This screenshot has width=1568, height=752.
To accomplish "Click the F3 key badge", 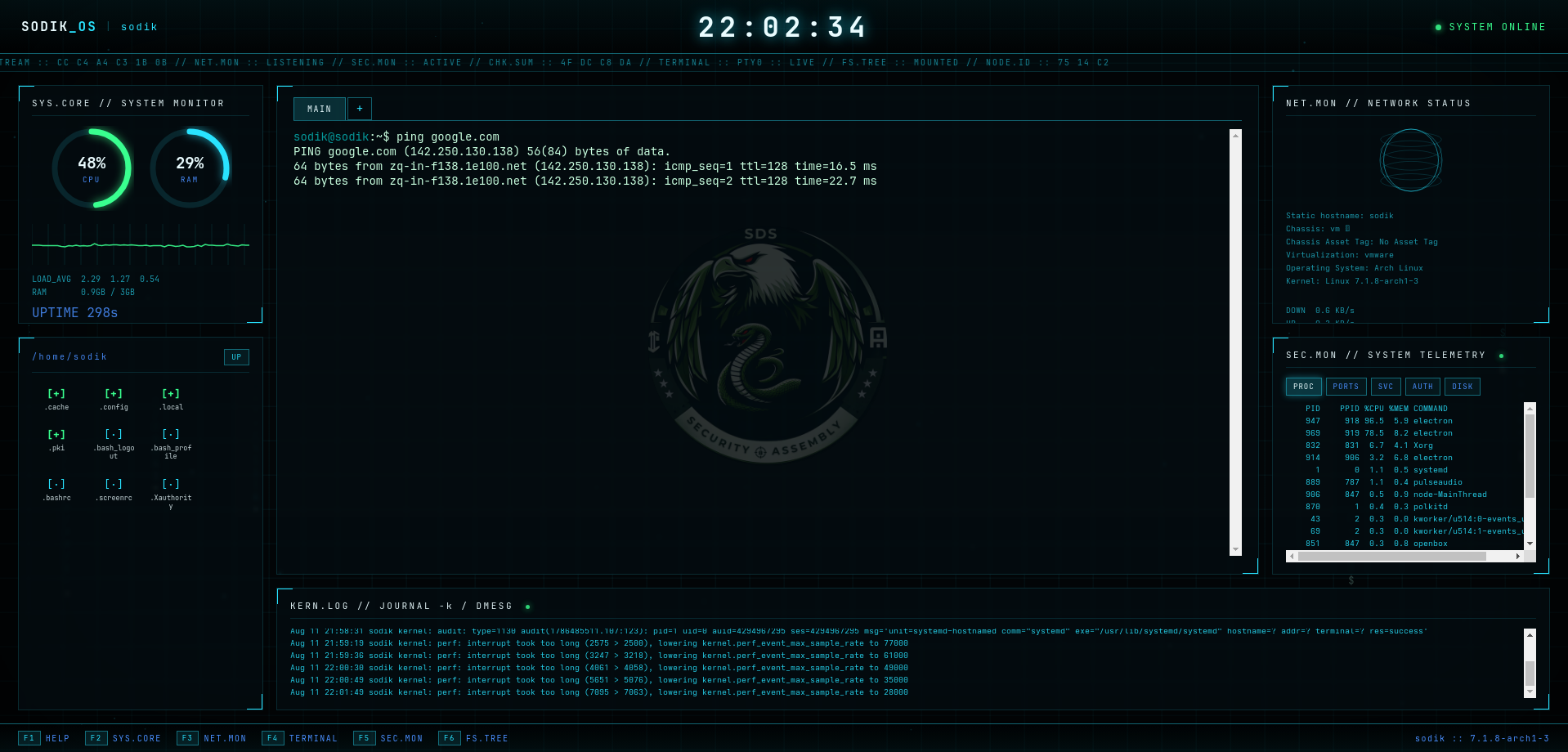I will coord(187,738).
